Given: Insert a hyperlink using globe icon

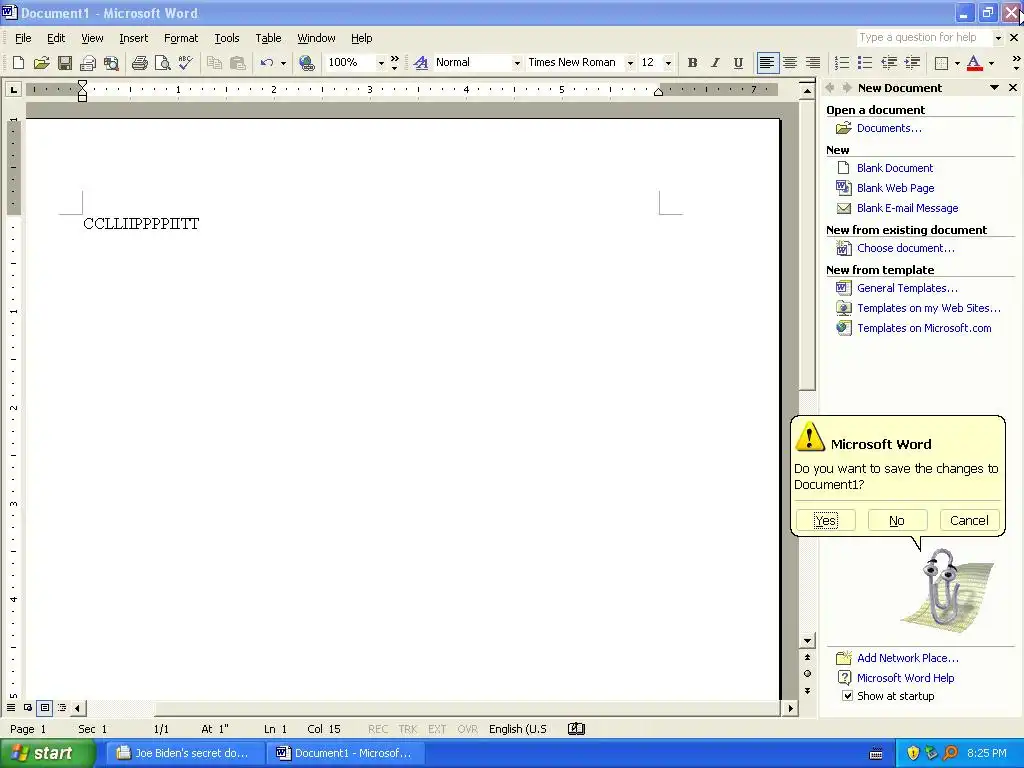Looking at the screenshot, I should tap(306, 63).
